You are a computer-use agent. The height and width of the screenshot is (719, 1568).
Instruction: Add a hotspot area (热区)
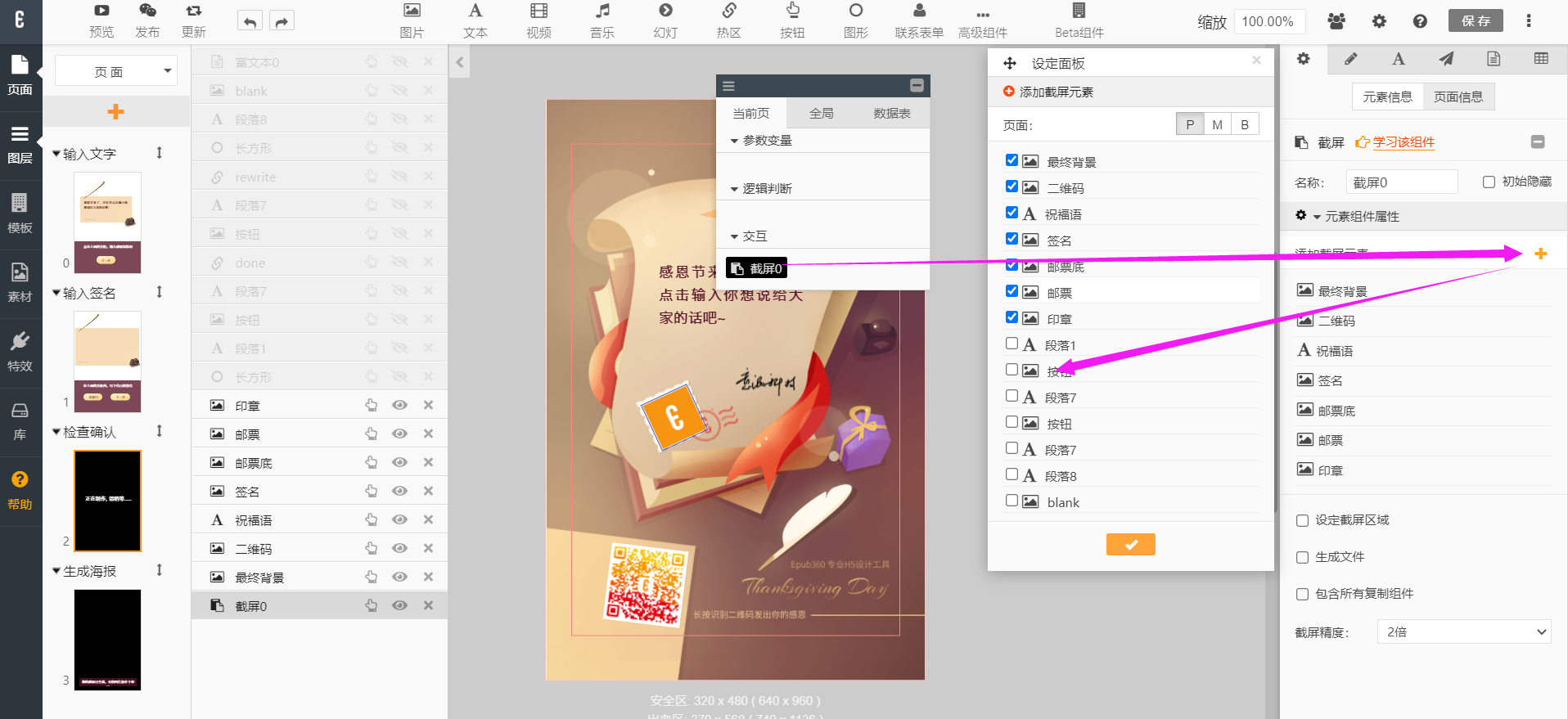click(x=728, y=20)
